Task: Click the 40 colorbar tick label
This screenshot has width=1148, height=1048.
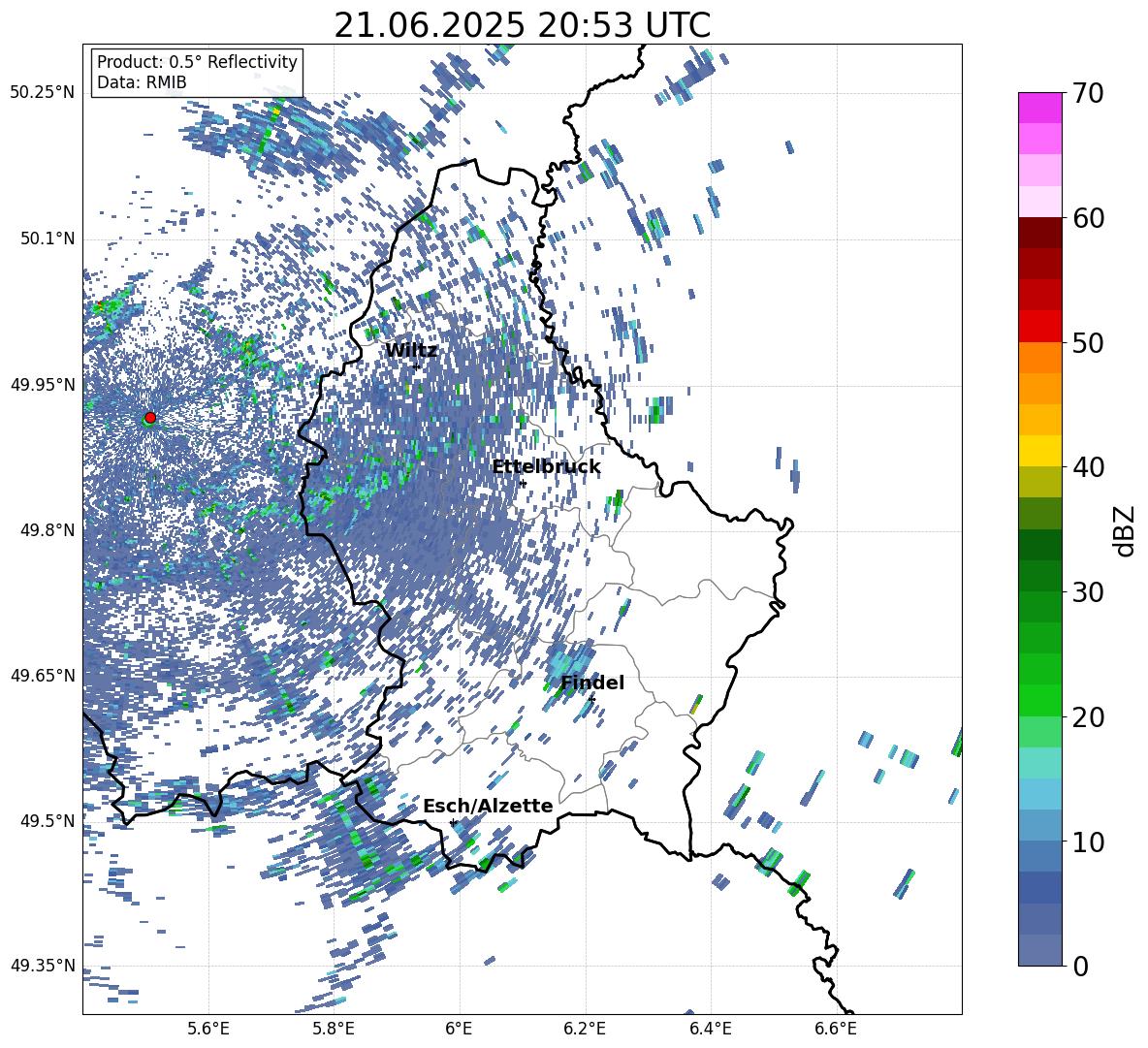Action: [x=1088, y=467]
